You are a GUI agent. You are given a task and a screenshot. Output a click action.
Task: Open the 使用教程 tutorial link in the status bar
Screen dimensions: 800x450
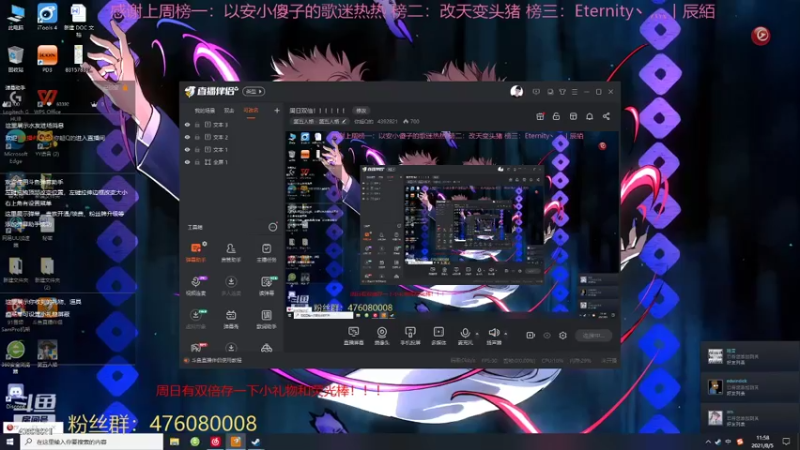tap(217, 360)
